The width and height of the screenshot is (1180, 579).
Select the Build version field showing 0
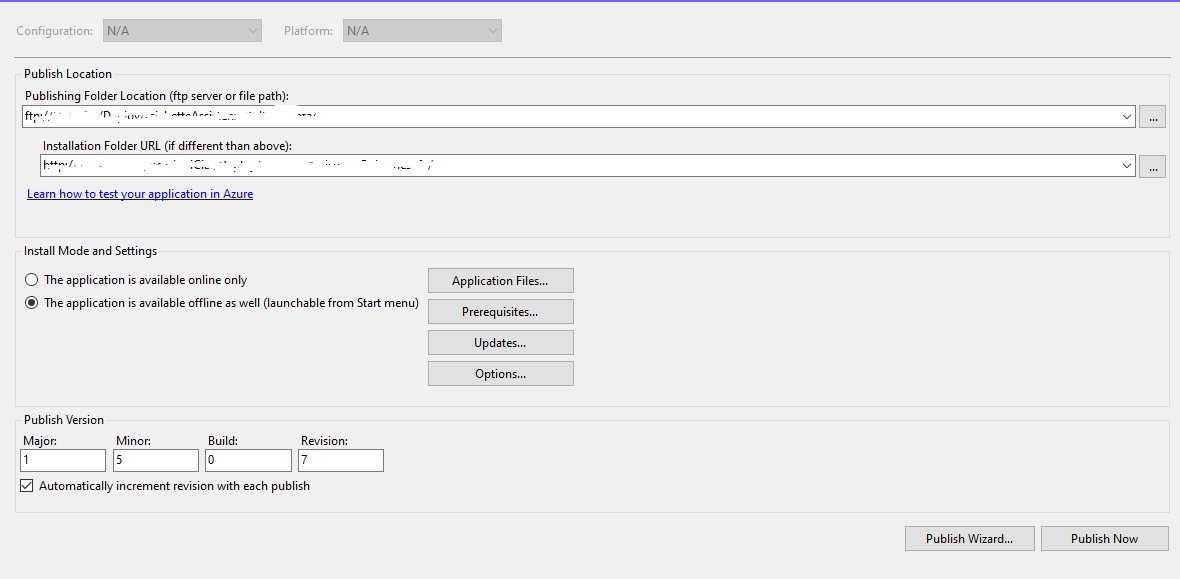[x=248, y=460]
